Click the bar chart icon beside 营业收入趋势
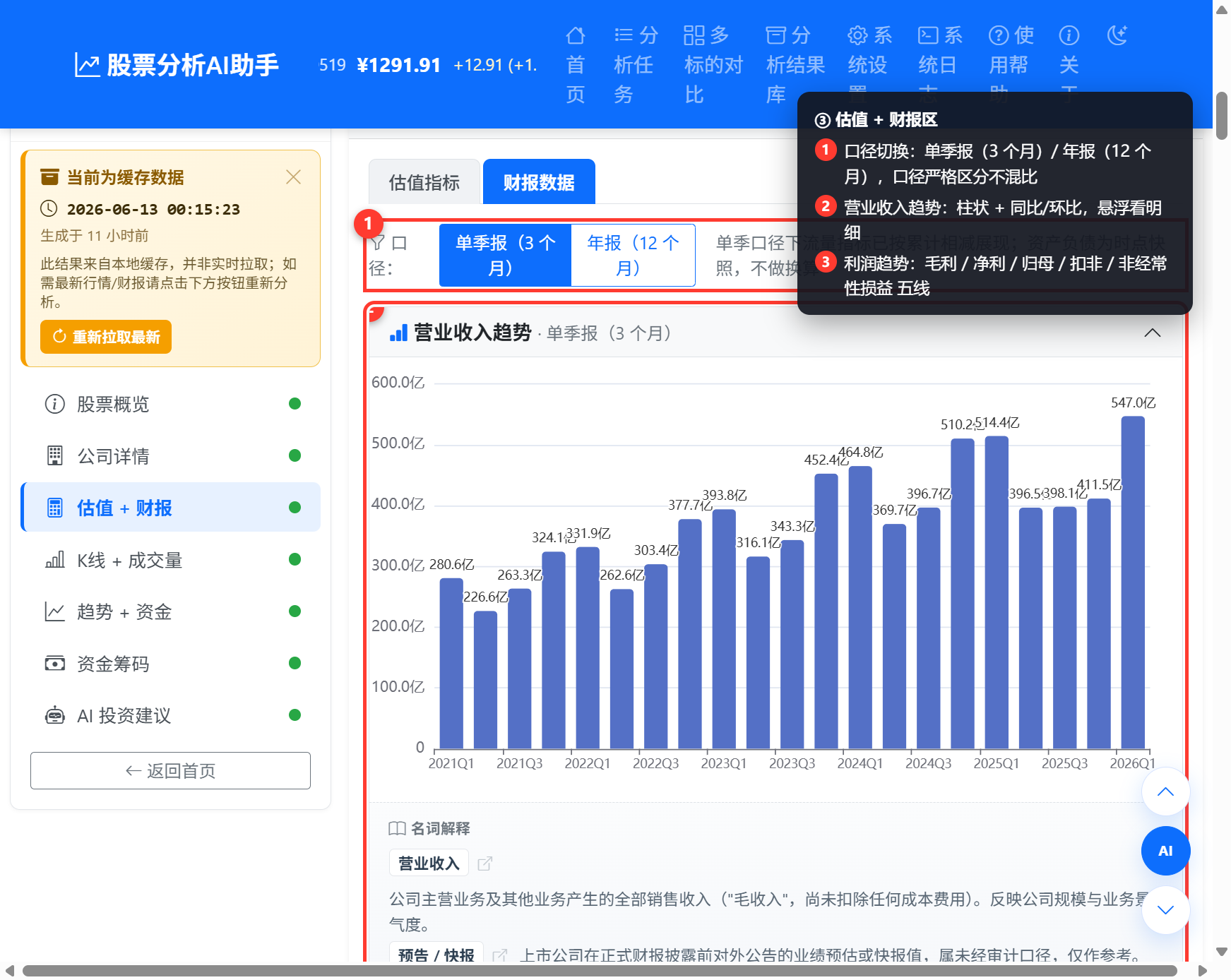Viewport: 1231px width, 980px height. coord(398,333)
